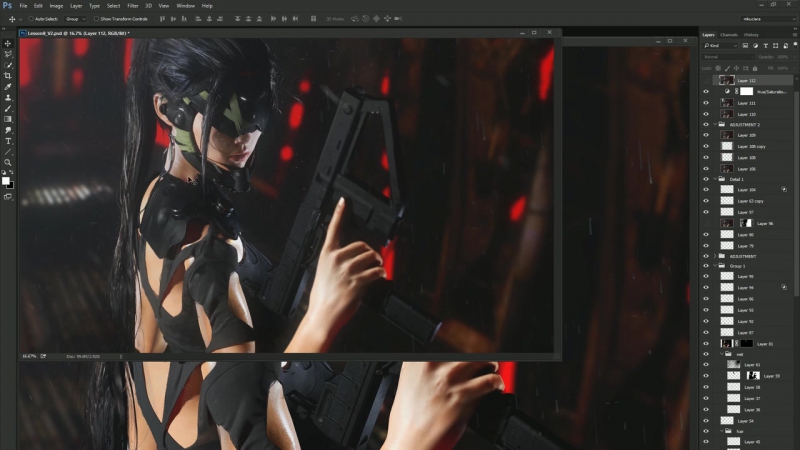Screen dimensions: 800x450
Task: Click lock image pixels brush icon
Action: (x=727, y=68)
